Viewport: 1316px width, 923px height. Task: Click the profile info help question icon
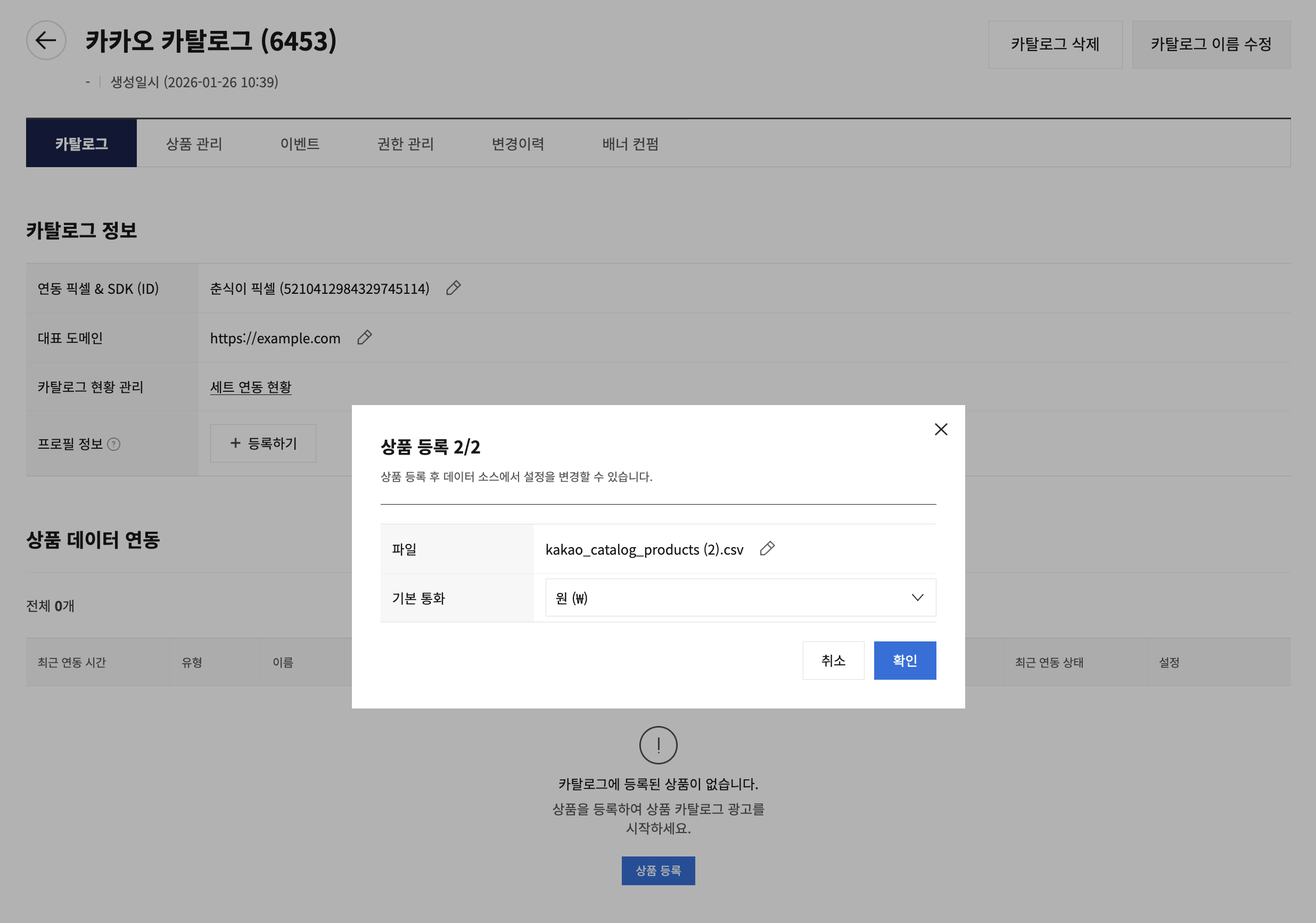point(114,444)
